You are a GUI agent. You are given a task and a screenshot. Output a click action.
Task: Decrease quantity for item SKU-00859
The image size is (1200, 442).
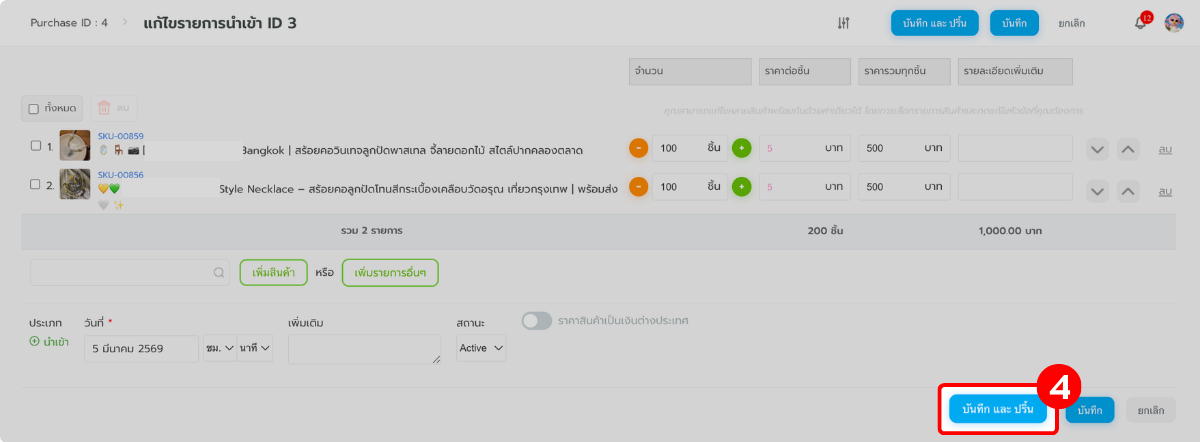(x=638, y=148)
